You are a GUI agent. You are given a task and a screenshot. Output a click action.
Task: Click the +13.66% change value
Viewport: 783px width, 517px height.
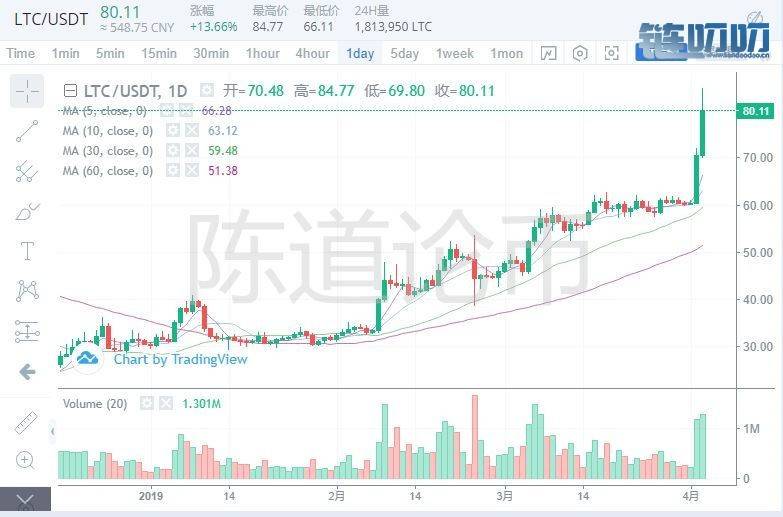213,27
